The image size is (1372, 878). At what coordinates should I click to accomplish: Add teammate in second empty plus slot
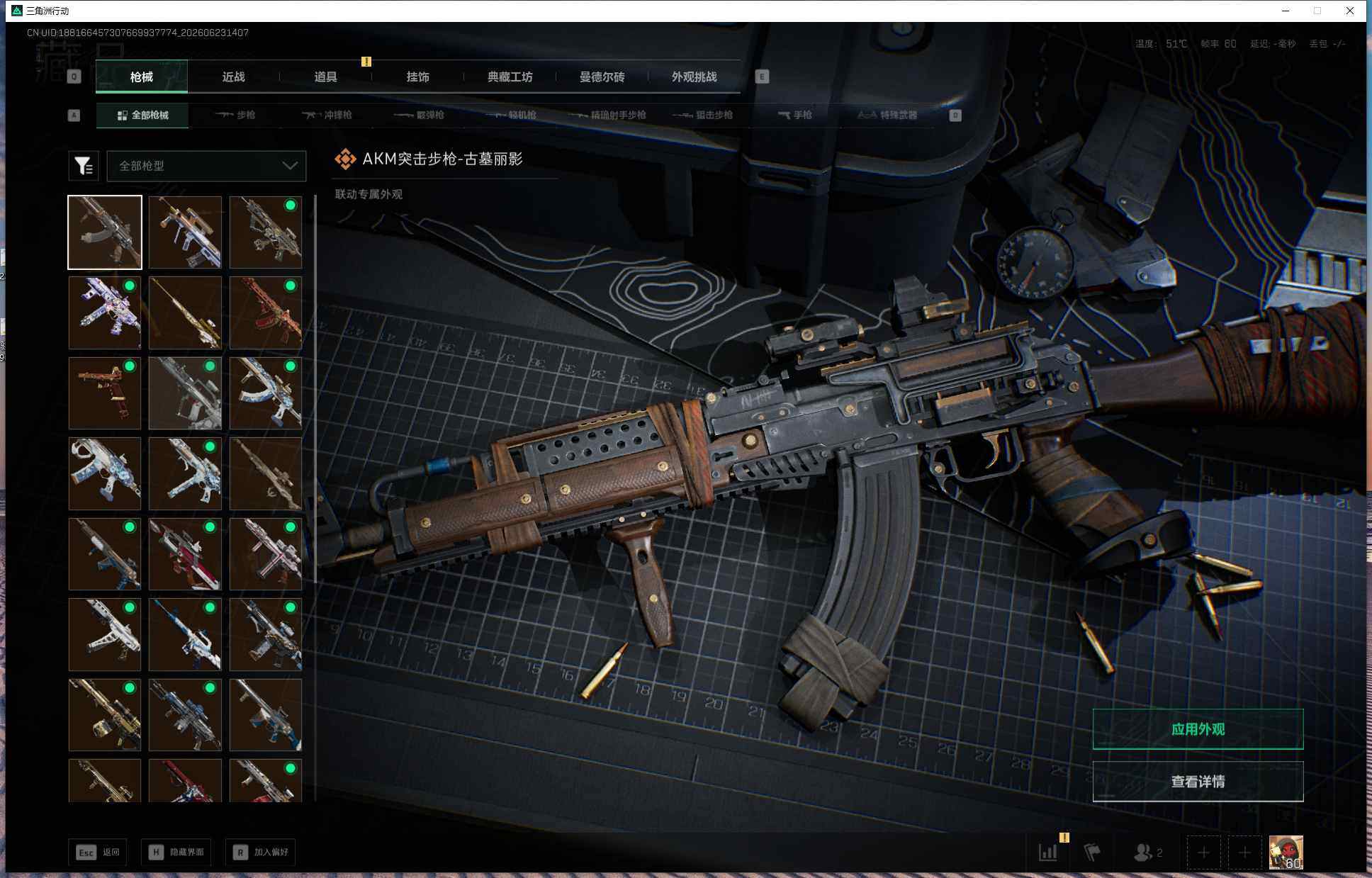(1244, 852)
